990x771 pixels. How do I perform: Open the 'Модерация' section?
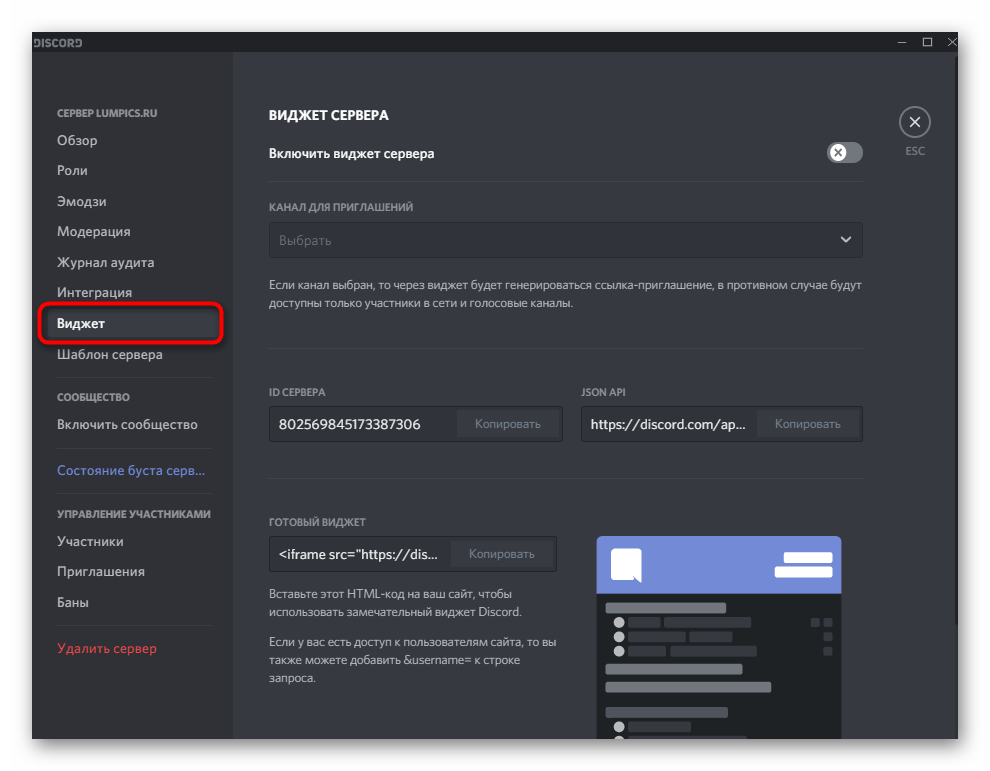click(x=93, y=231)
